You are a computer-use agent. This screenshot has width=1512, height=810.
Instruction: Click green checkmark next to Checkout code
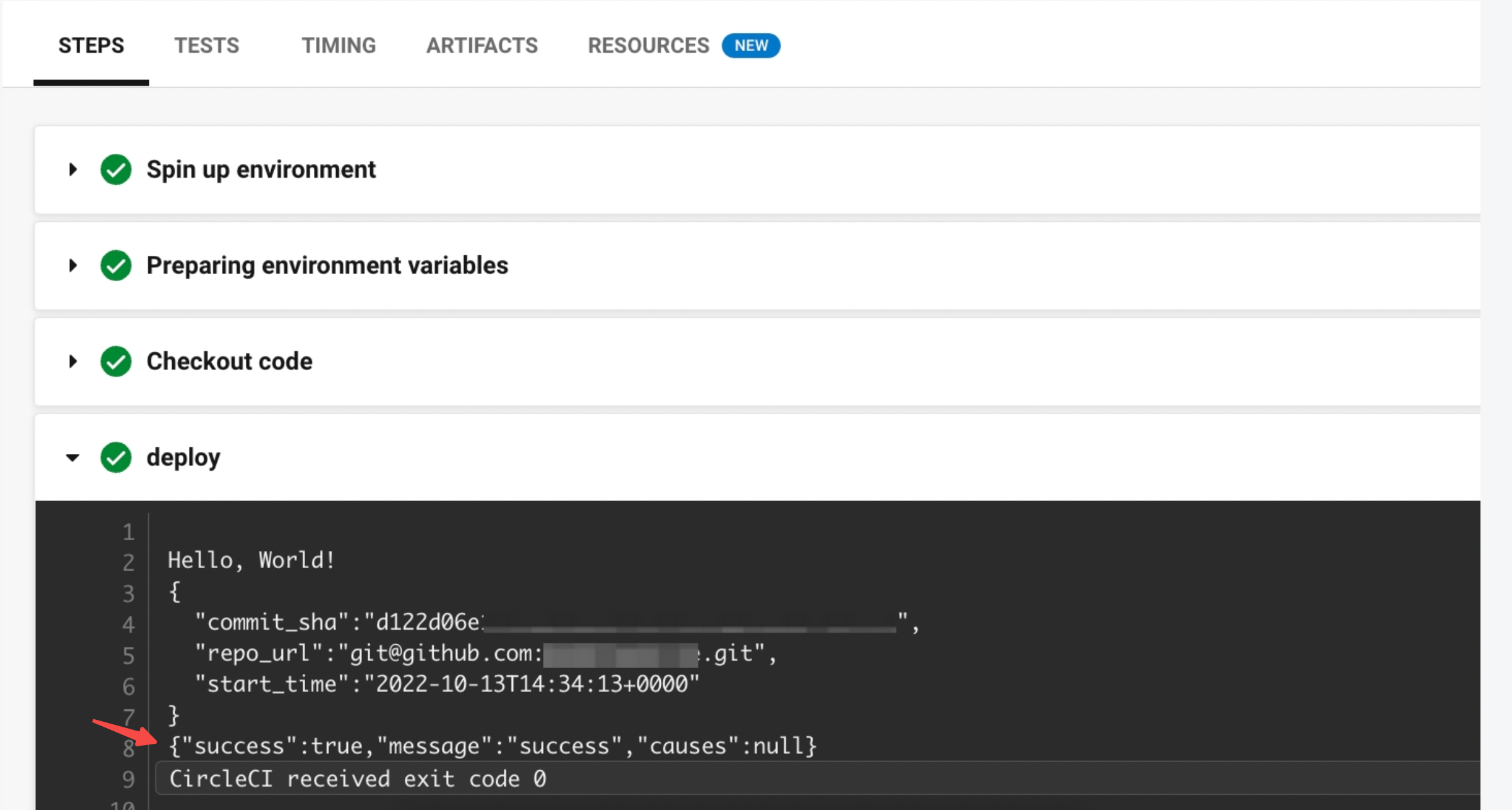click(x=115, y=361)
